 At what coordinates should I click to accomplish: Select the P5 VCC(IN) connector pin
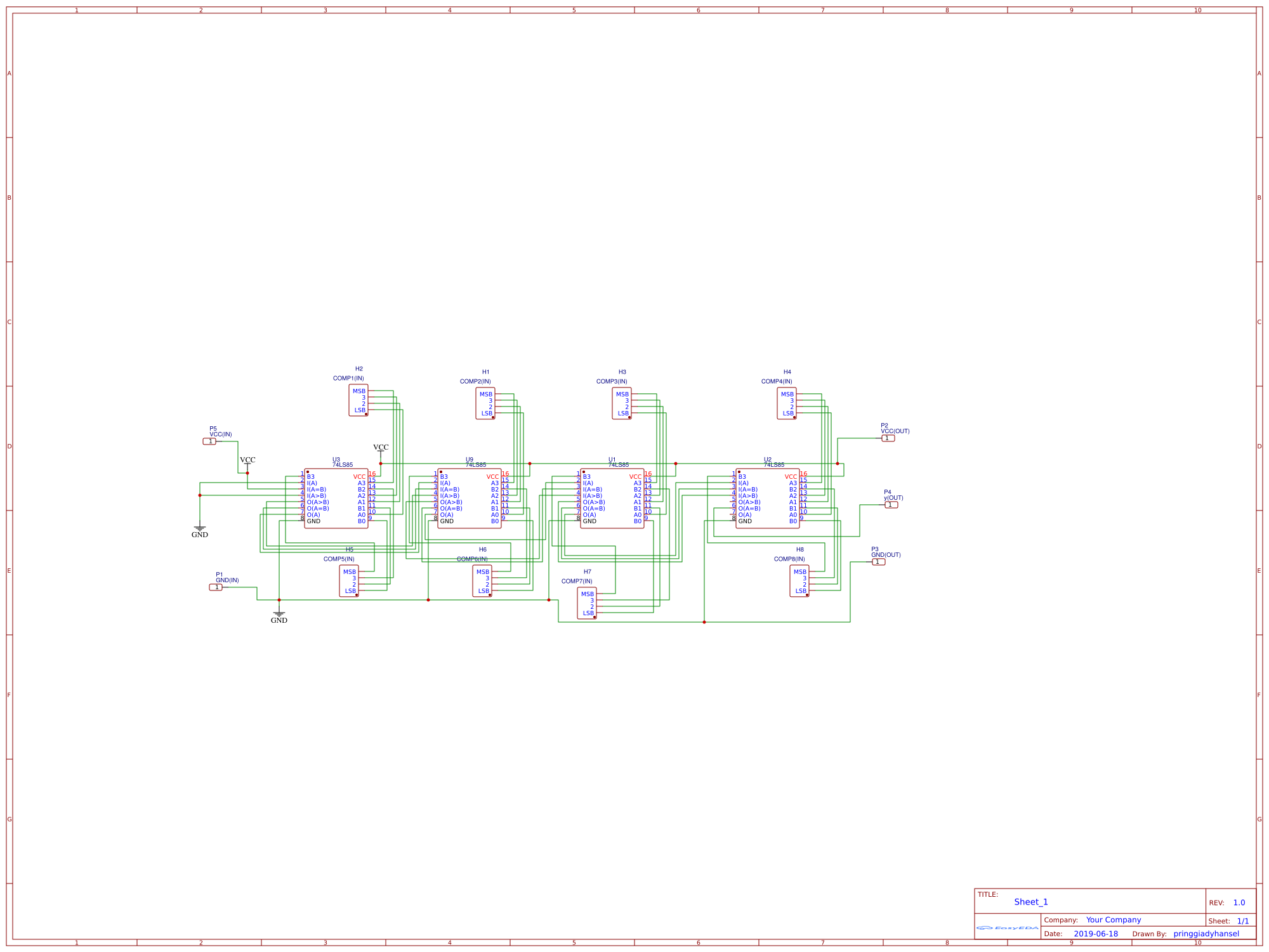[210, 441]
